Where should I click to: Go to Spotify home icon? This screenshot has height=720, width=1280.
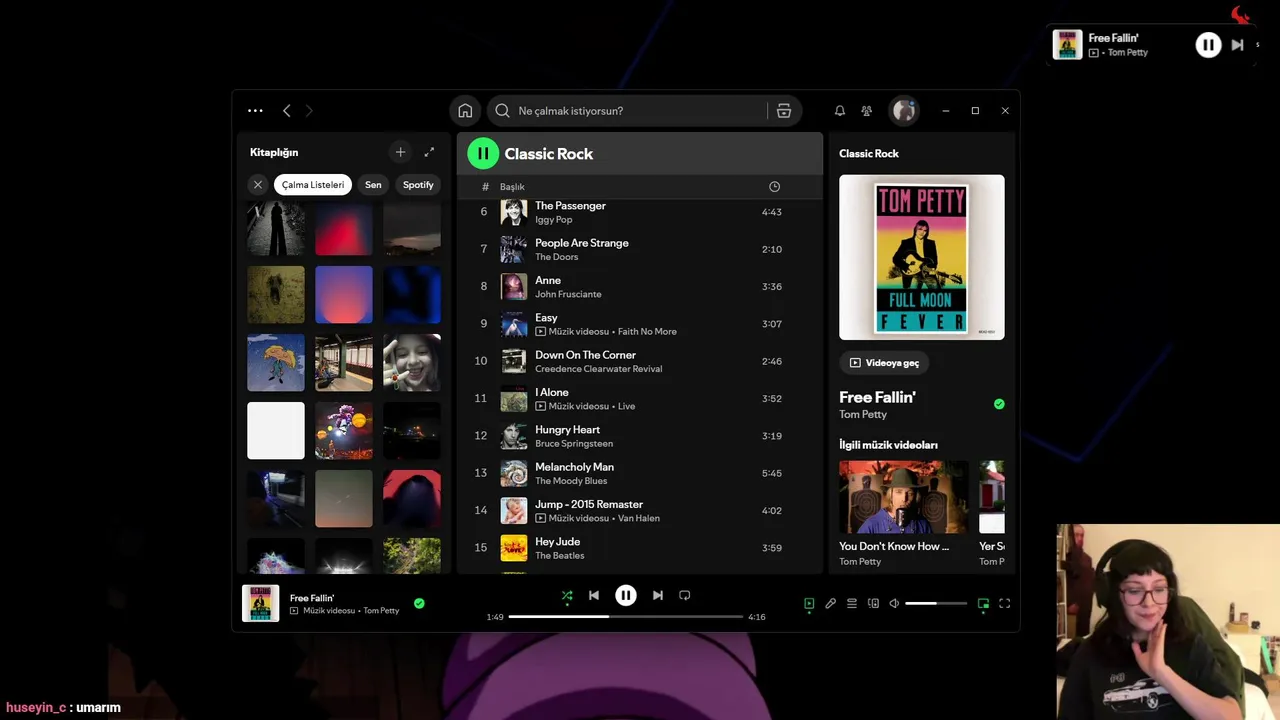(465, 111)
